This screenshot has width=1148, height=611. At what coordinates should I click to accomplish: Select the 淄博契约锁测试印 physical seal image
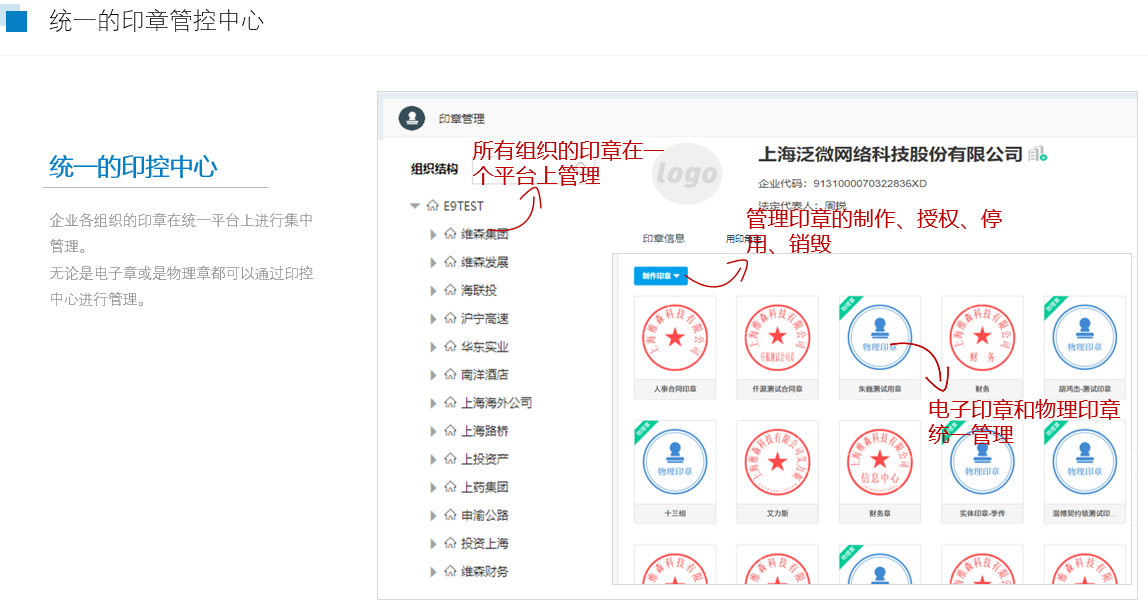[x=1084, y=462]
